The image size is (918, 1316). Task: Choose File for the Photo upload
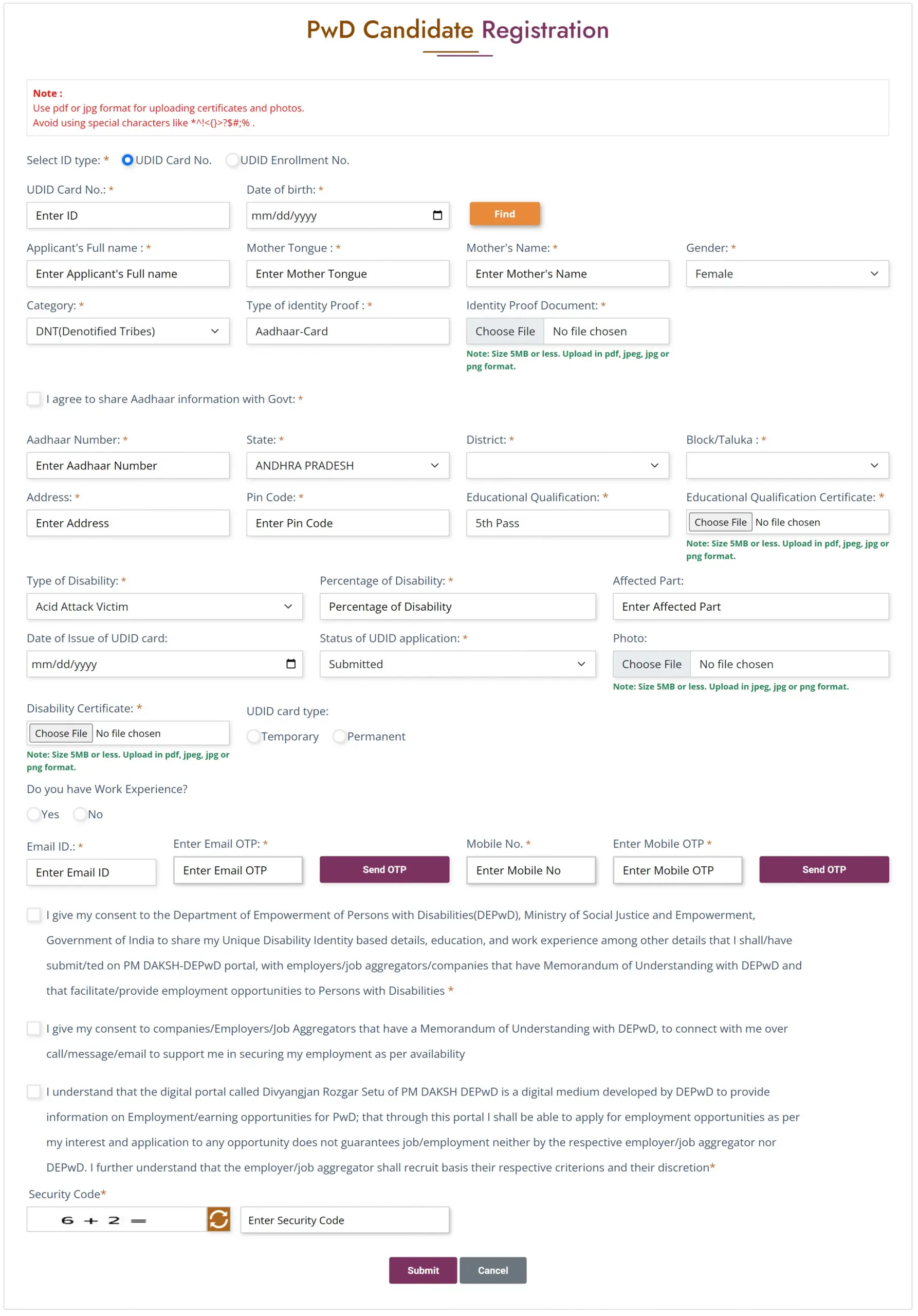point(652,664)
